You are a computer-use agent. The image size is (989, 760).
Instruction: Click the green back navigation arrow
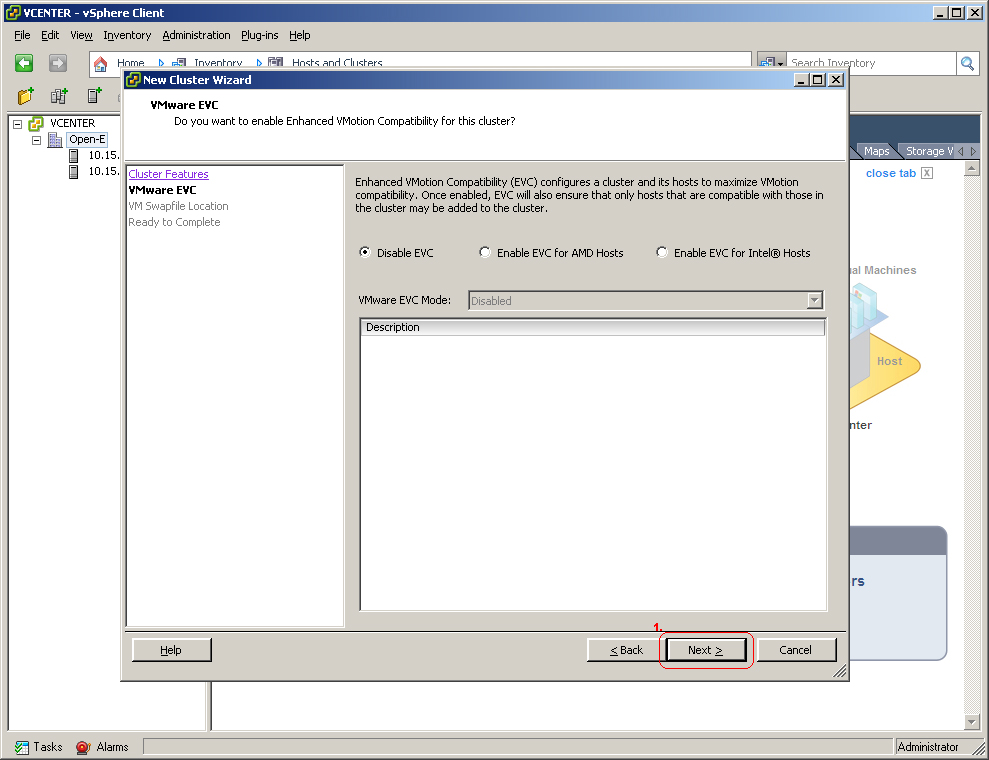pyautogui.click(x=24, y=63)
